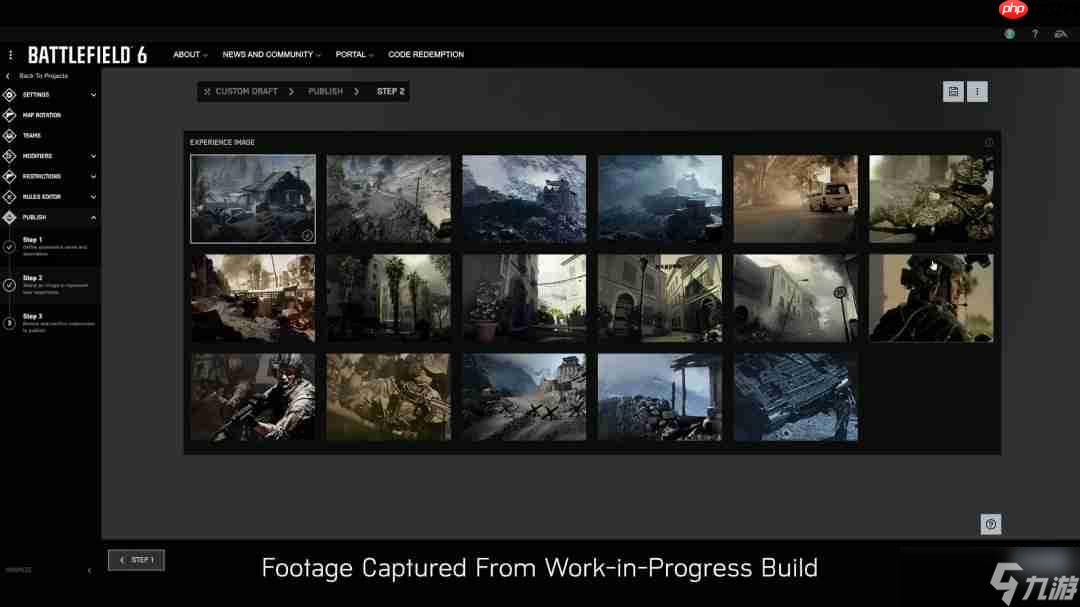Viewport: 1080px width, 607px height.
Task: Open Map Rotation in the sidebar
Action: point(41,115)
